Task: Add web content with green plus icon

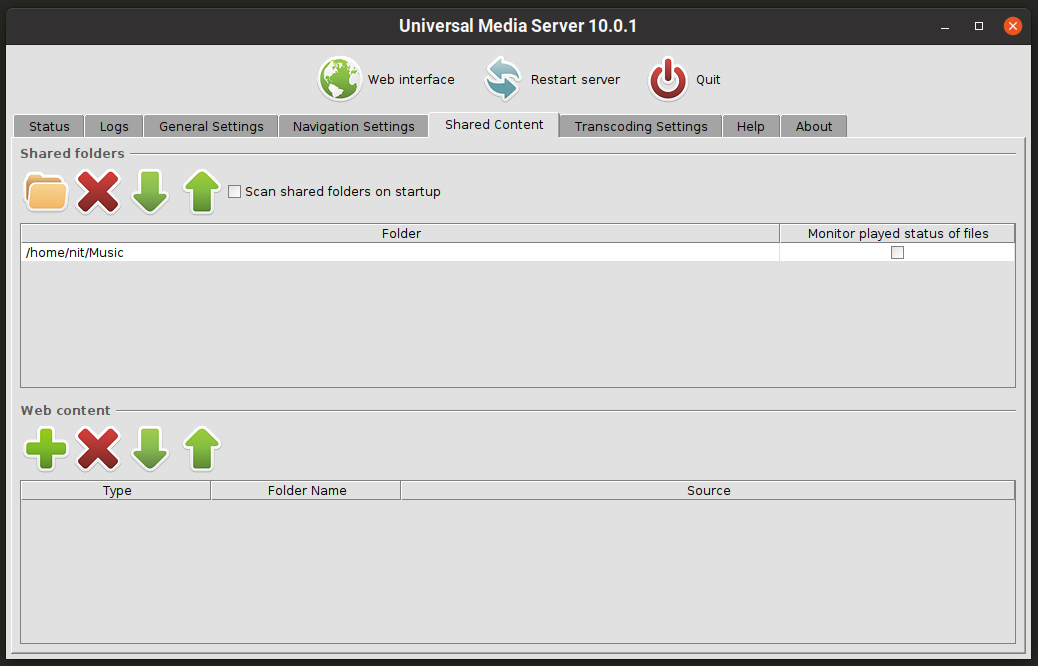Action: (x=46, y=449)
